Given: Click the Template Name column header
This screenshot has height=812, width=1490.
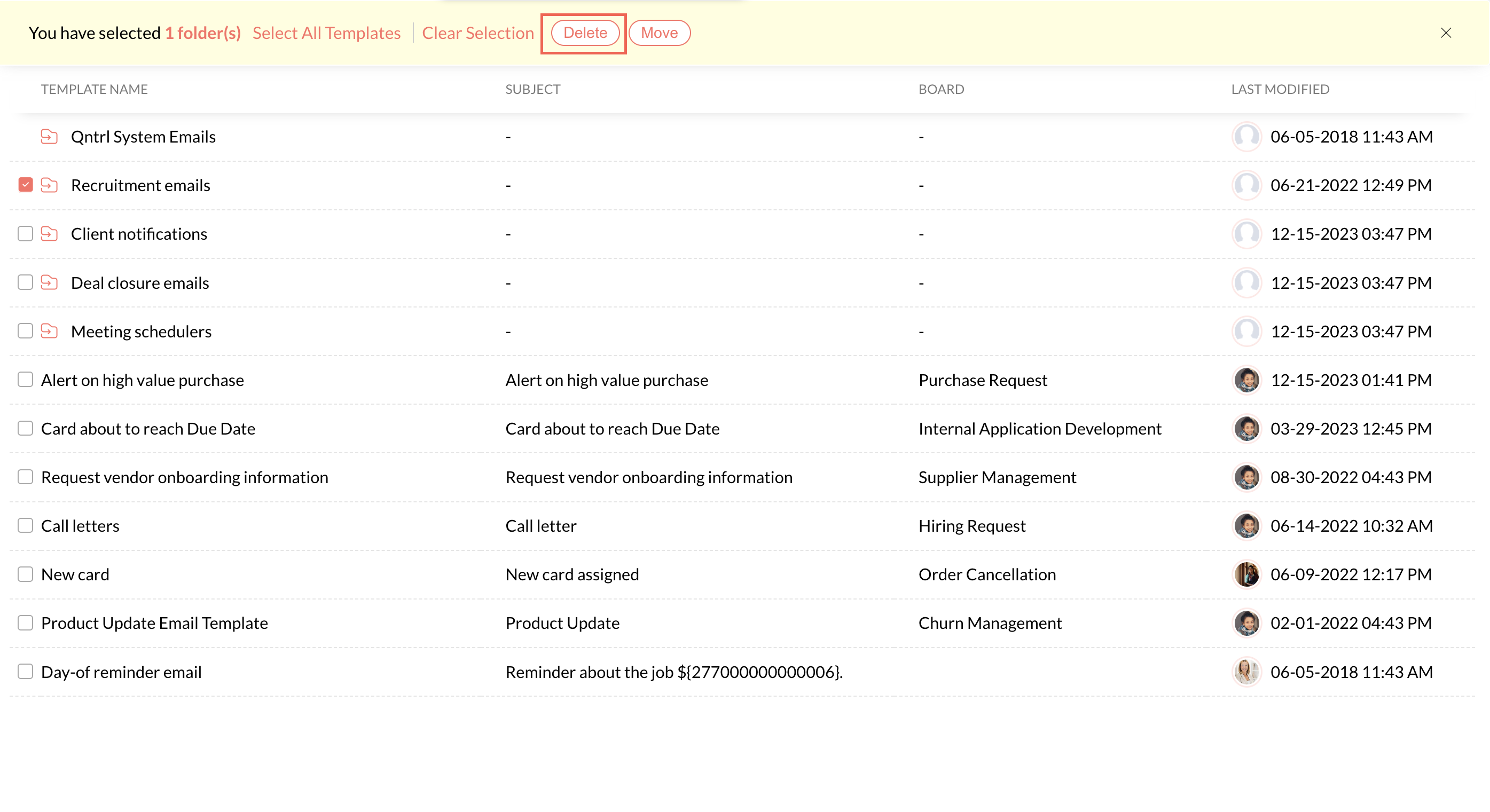Looking at the screenshot, I should [x=95, y=89].
